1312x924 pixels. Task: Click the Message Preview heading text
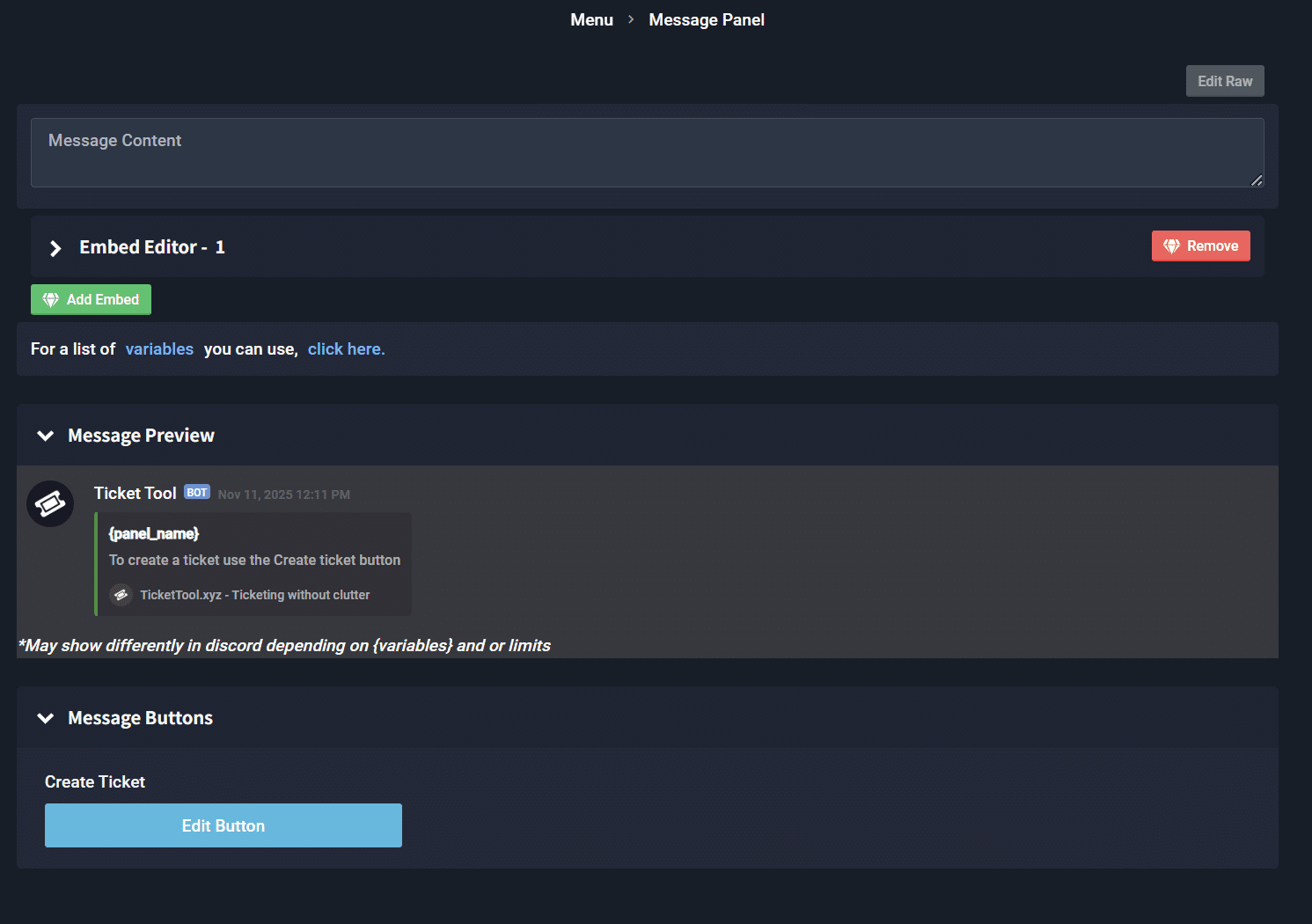tap(141, 436)
